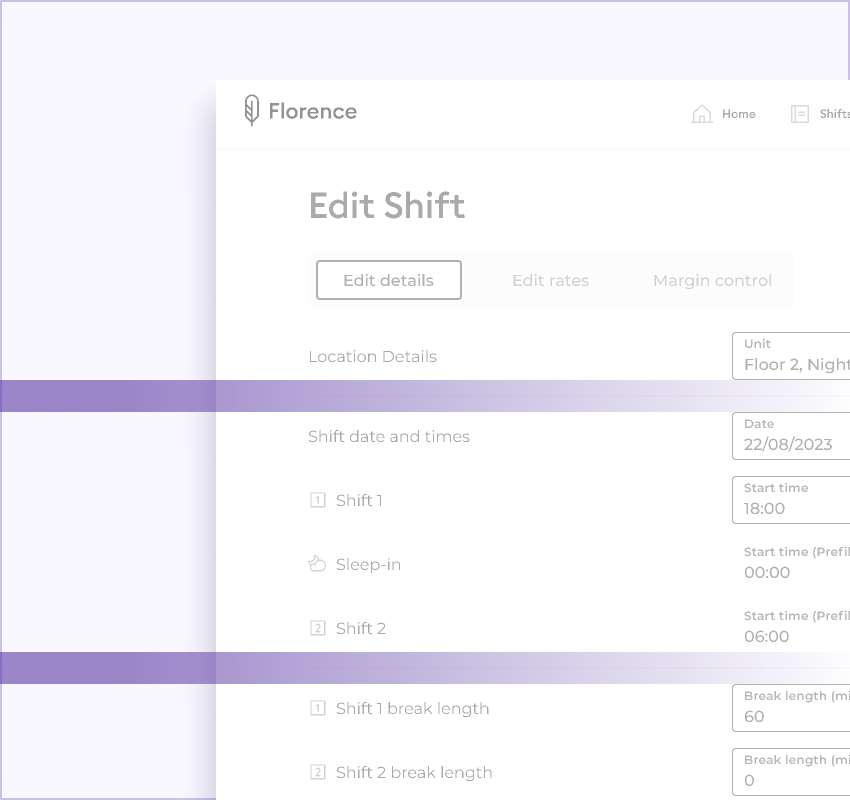Click the Shifts list icon in navigation
The height and width of the screenshot is (800, 850).
800,114
